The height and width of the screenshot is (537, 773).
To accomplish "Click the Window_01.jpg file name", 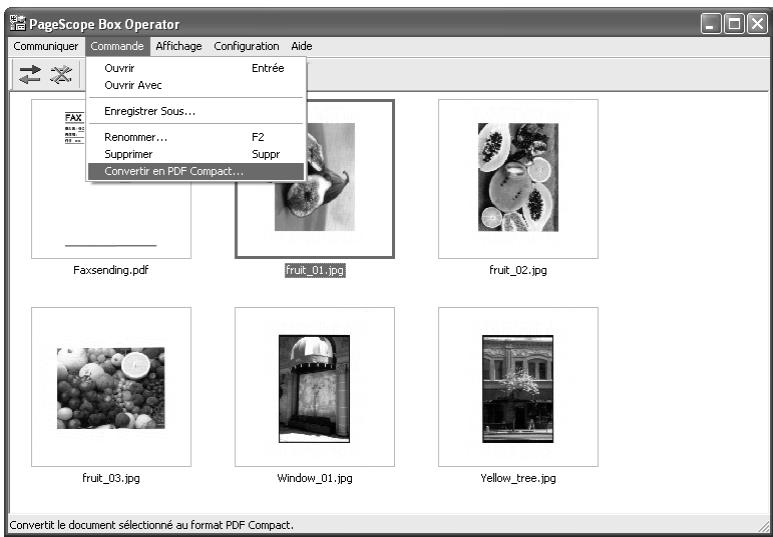I will (315, 478).
